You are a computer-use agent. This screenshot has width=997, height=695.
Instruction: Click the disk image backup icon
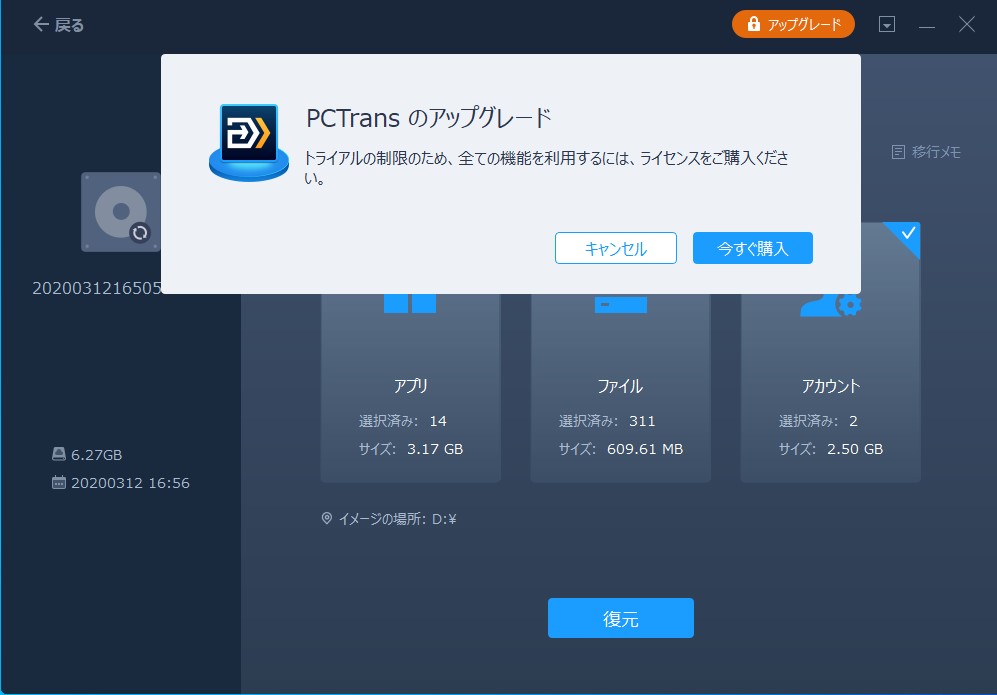[121, 212]
